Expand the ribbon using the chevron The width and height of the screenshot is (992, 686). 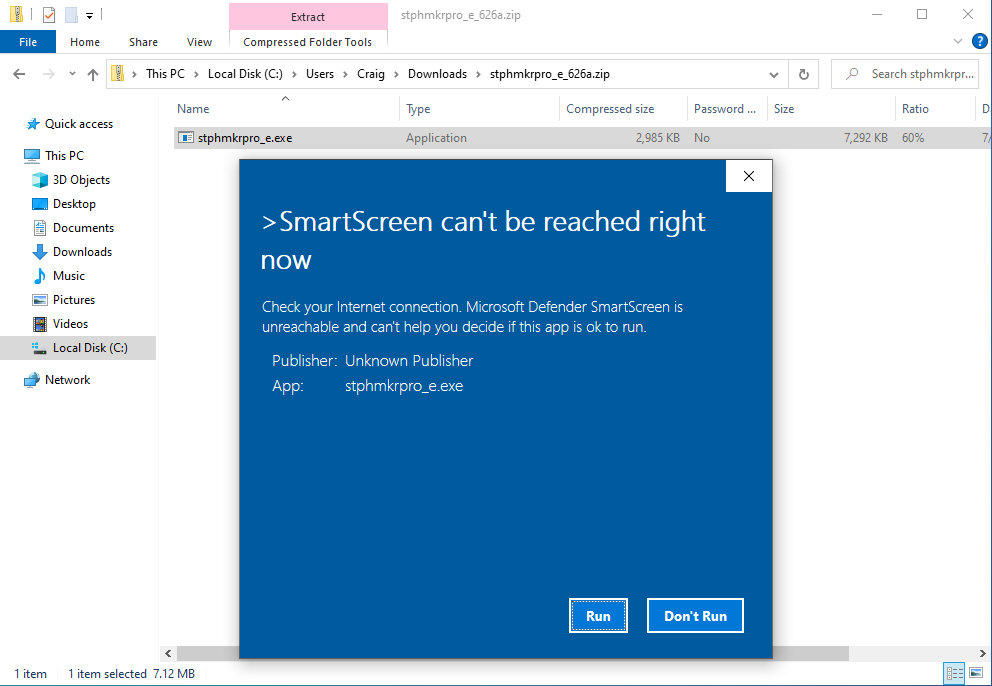(x=957, y=42)
